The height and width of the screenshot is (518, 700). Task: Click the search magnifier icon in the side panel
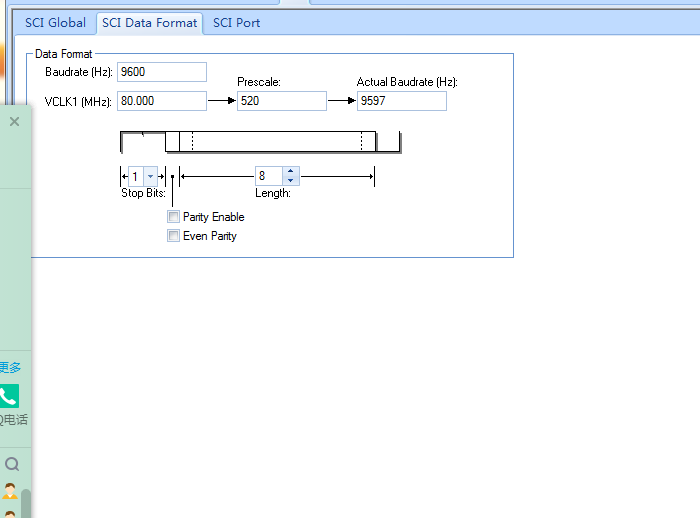[x=12, y=464]
